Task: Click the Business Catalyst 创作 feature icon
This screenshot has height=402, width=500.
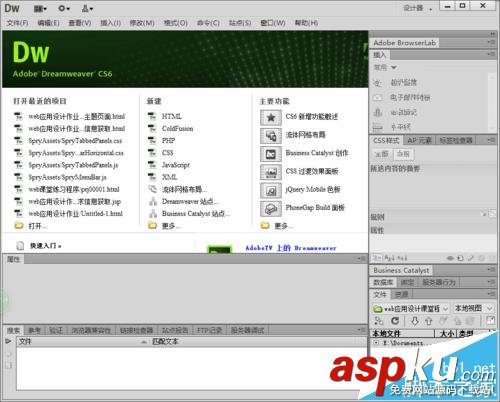Action: click(271, 154)
